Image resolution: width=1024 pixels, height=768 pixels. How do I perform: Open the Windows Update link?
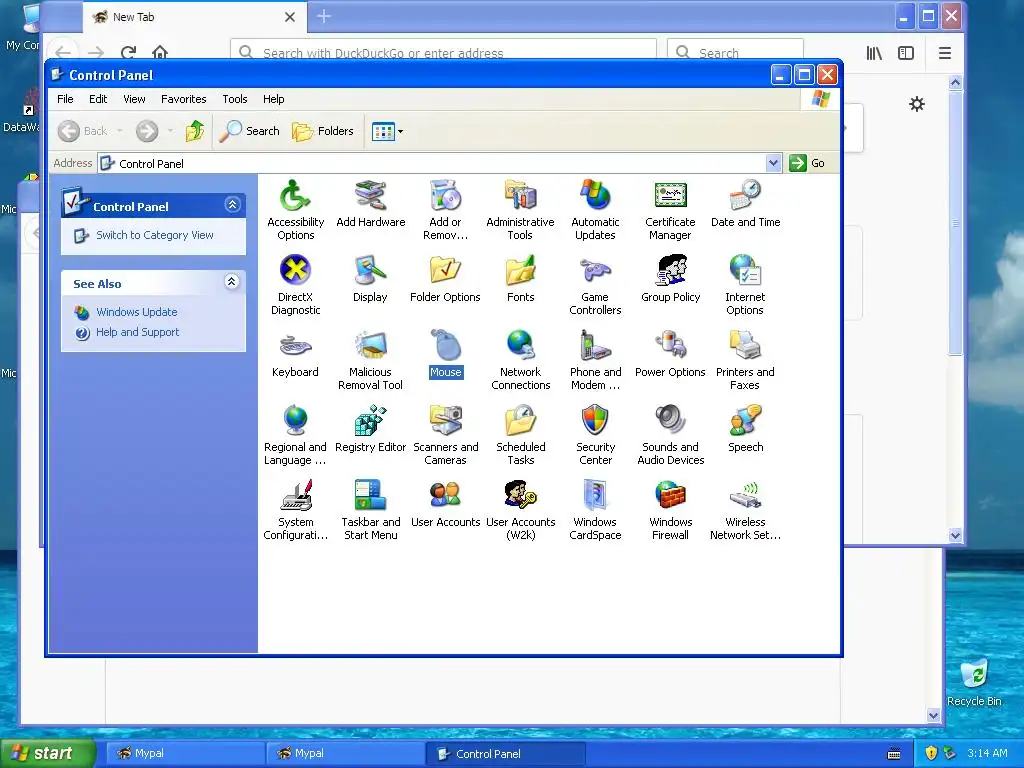(136, 312)
